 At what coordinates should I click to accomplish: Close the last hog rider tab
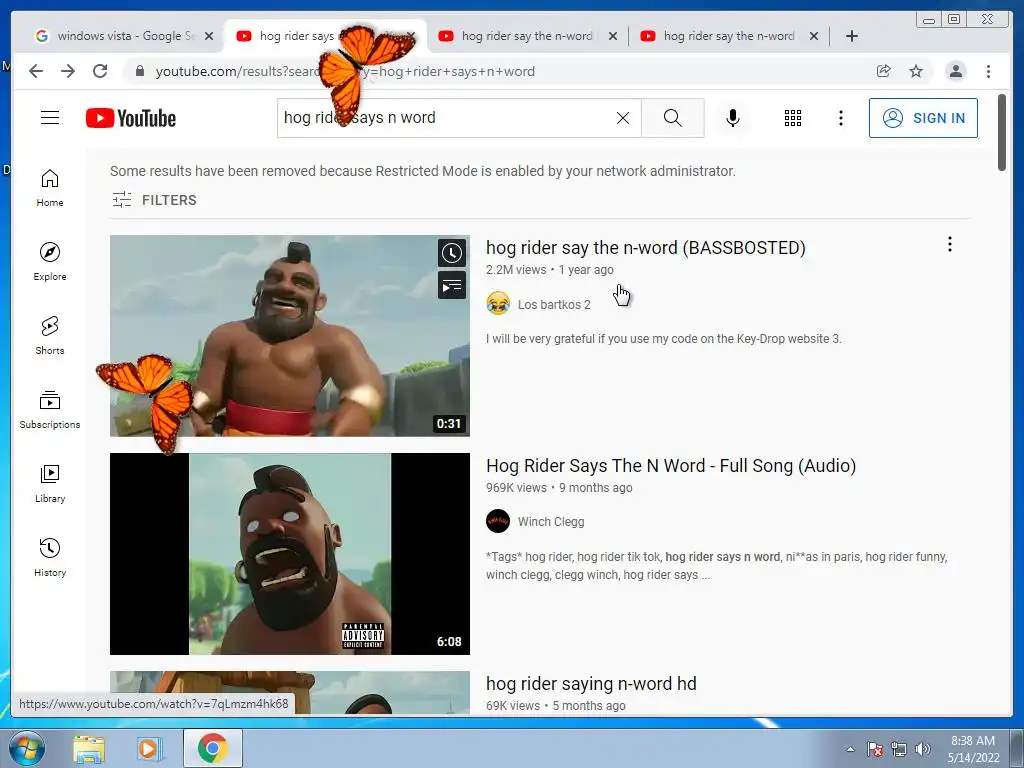(x=814, y=36)
